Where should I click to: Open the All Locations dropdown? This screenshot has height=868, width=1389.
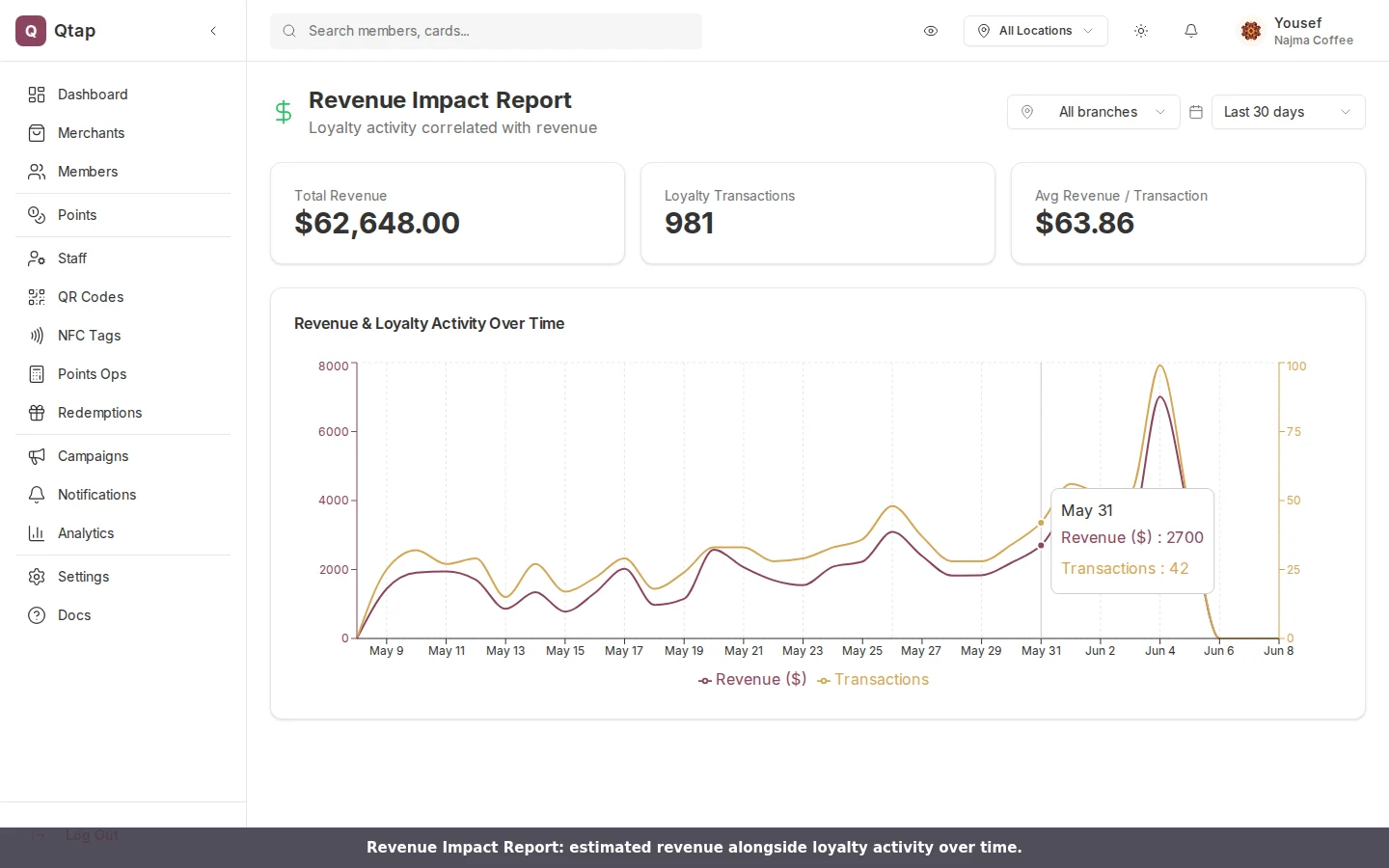tap(1036, 31)
